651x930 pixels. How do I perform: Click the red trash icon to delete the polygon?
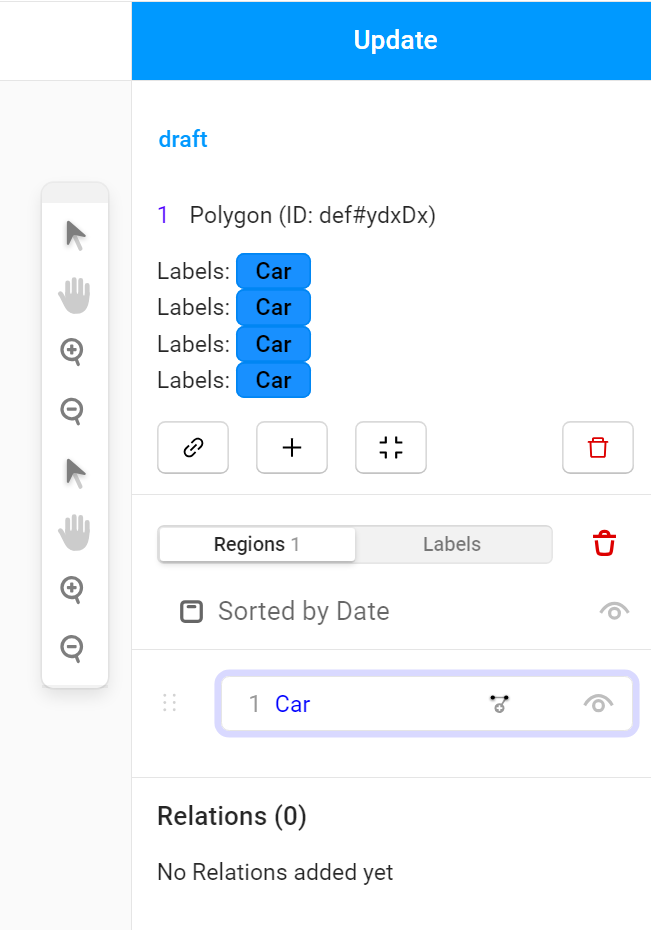(x=597, y=447)
